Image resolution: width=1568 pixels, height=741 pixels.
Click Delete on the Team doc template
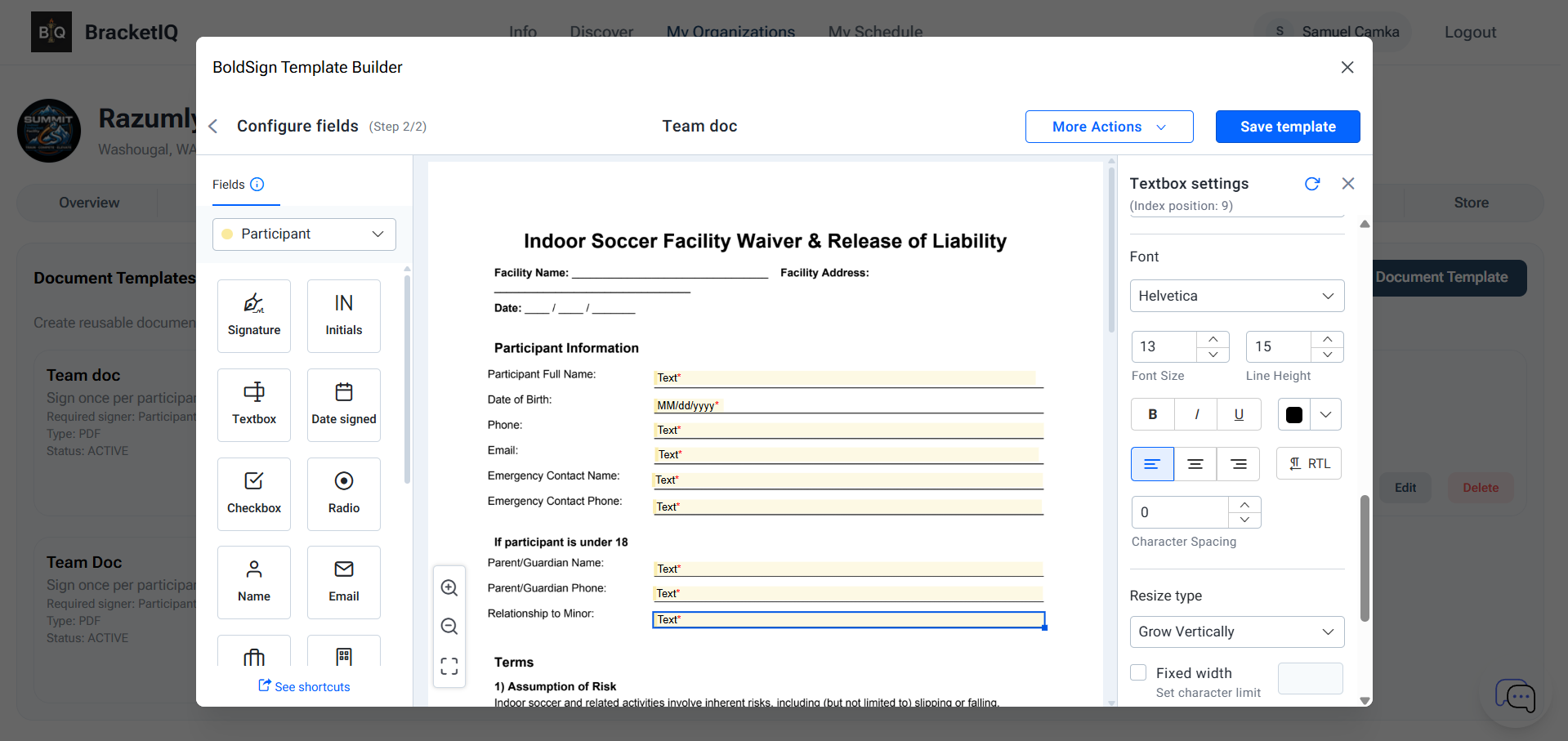(x=1481, y=488)
